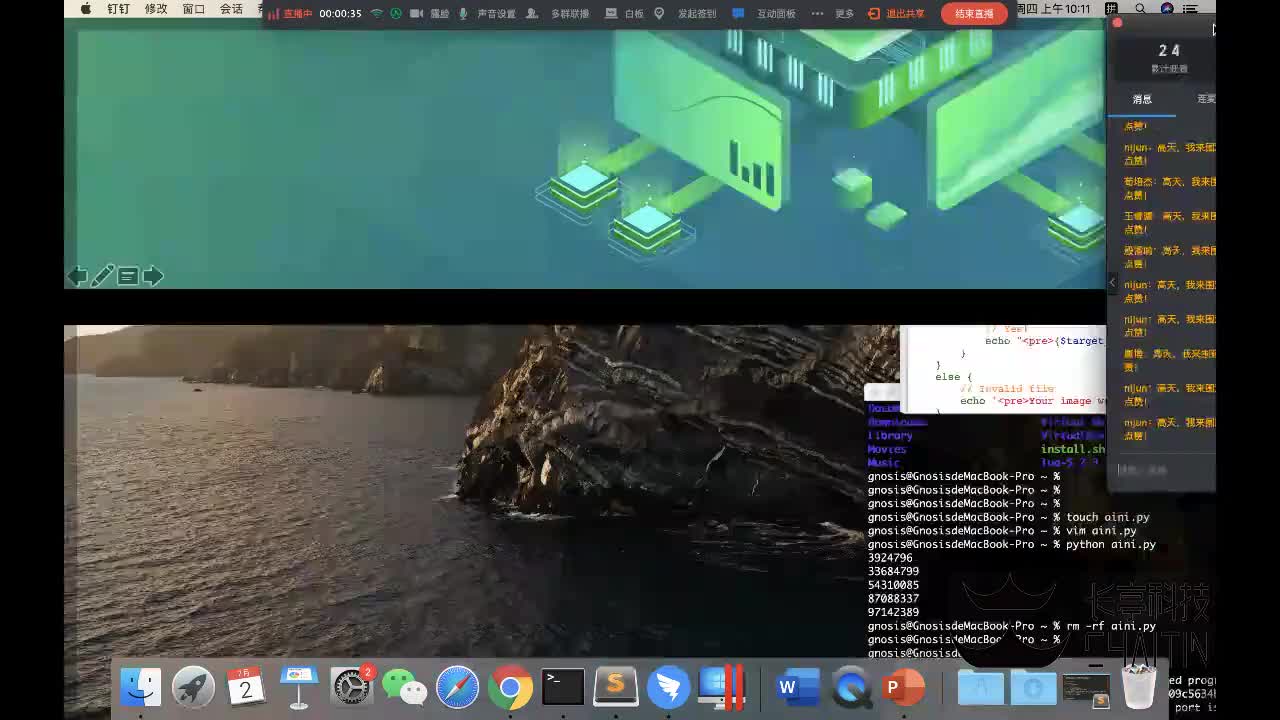Open Finder from the Dock
This screenshot has height=720, width=1280.
(141, 687)
